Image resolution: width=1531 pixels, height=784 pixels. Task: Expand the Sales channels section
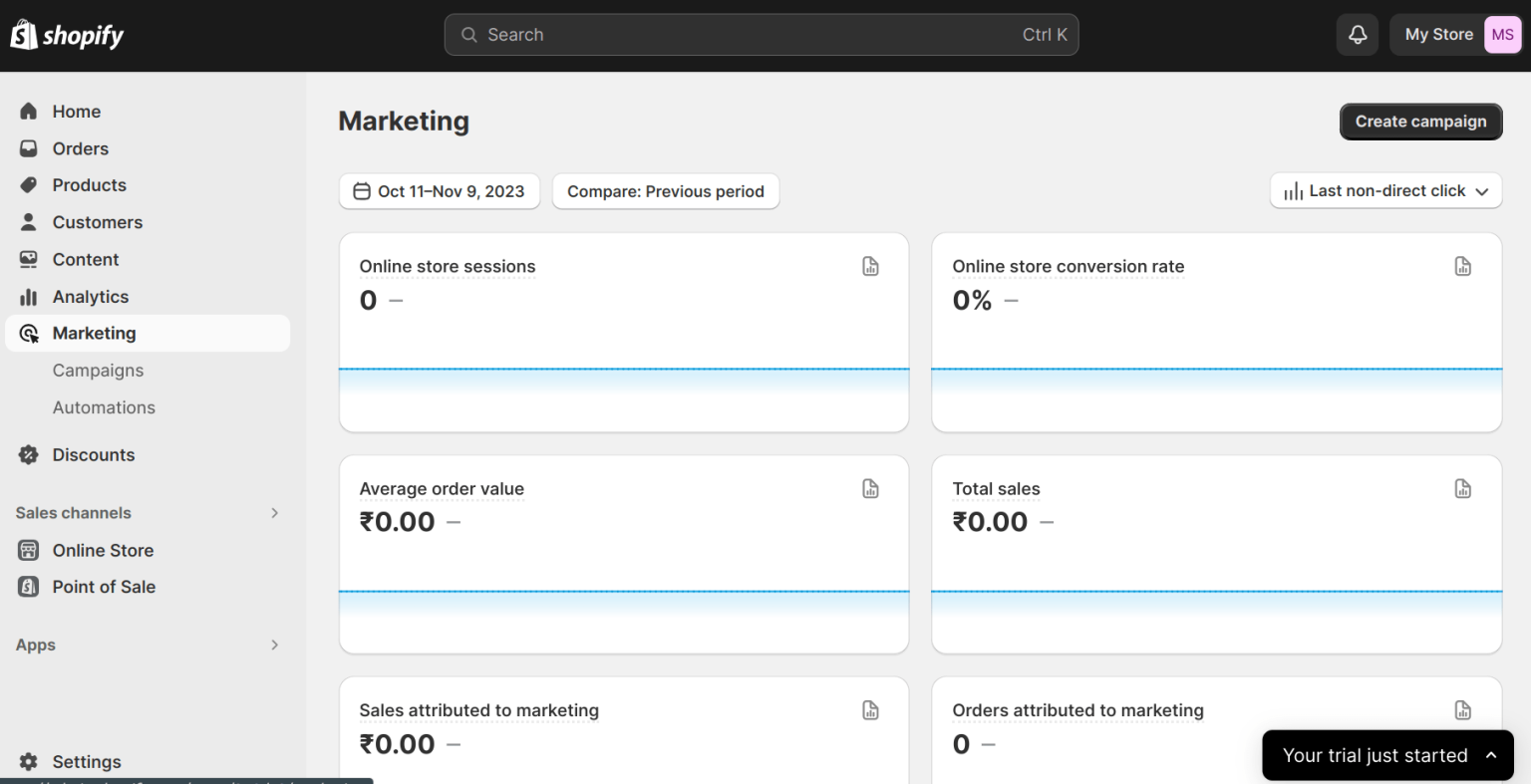[x=274, y=512]
